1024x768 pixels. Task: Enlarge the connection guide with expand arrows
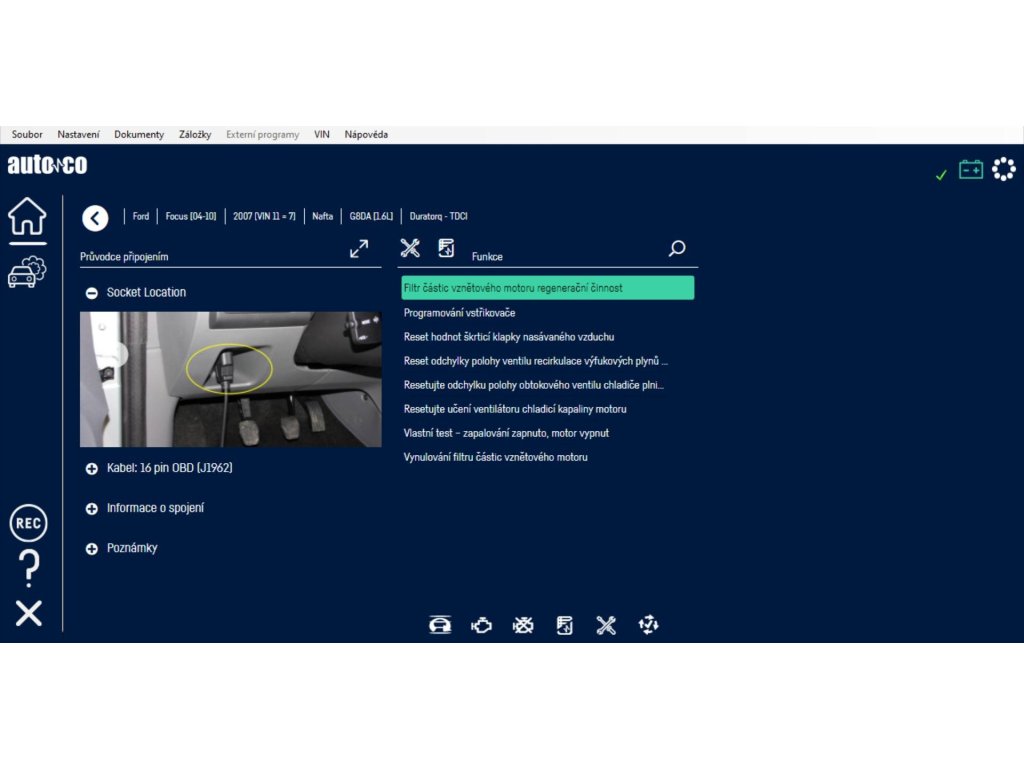click(x=359, y=249)
